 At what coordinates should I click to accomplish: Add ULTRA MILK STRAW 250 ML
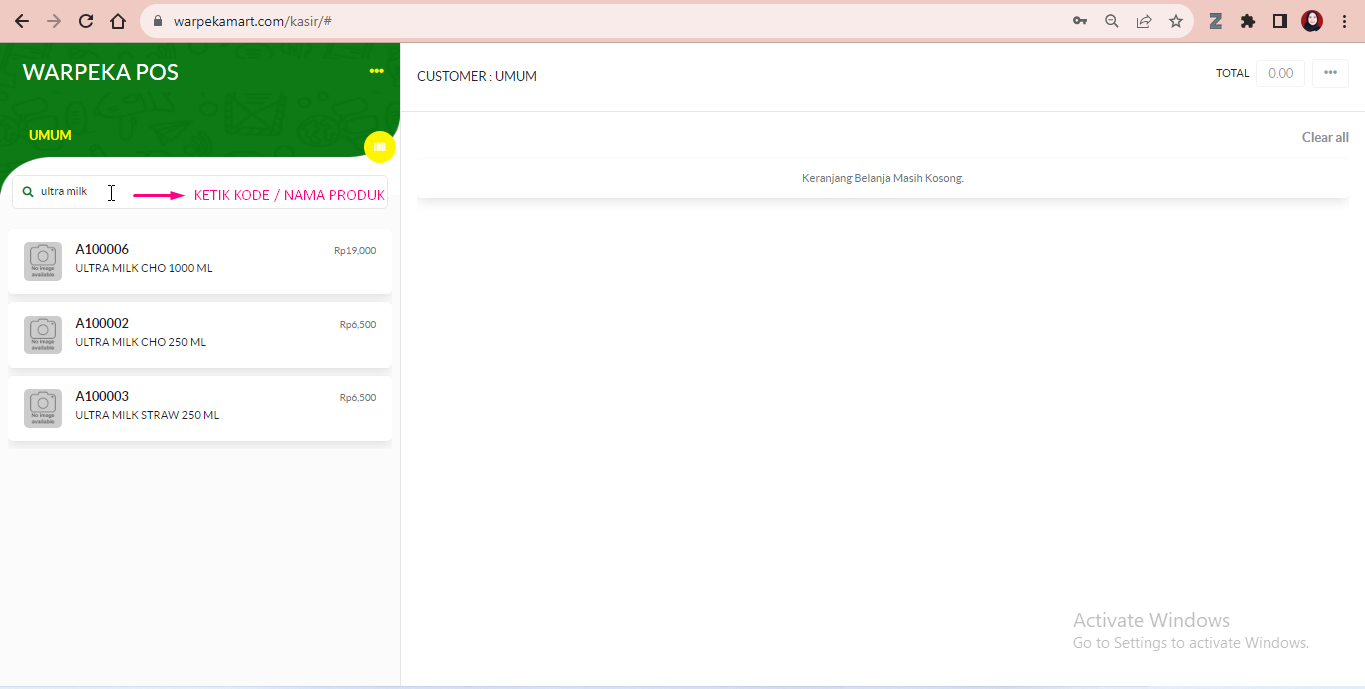(x=200, y=408)
